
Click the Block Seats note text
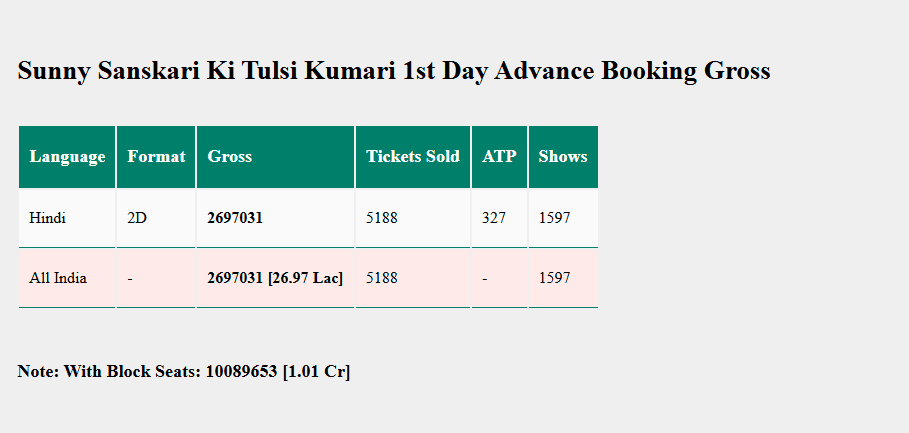pyautogui.click(x=184, y=372)
